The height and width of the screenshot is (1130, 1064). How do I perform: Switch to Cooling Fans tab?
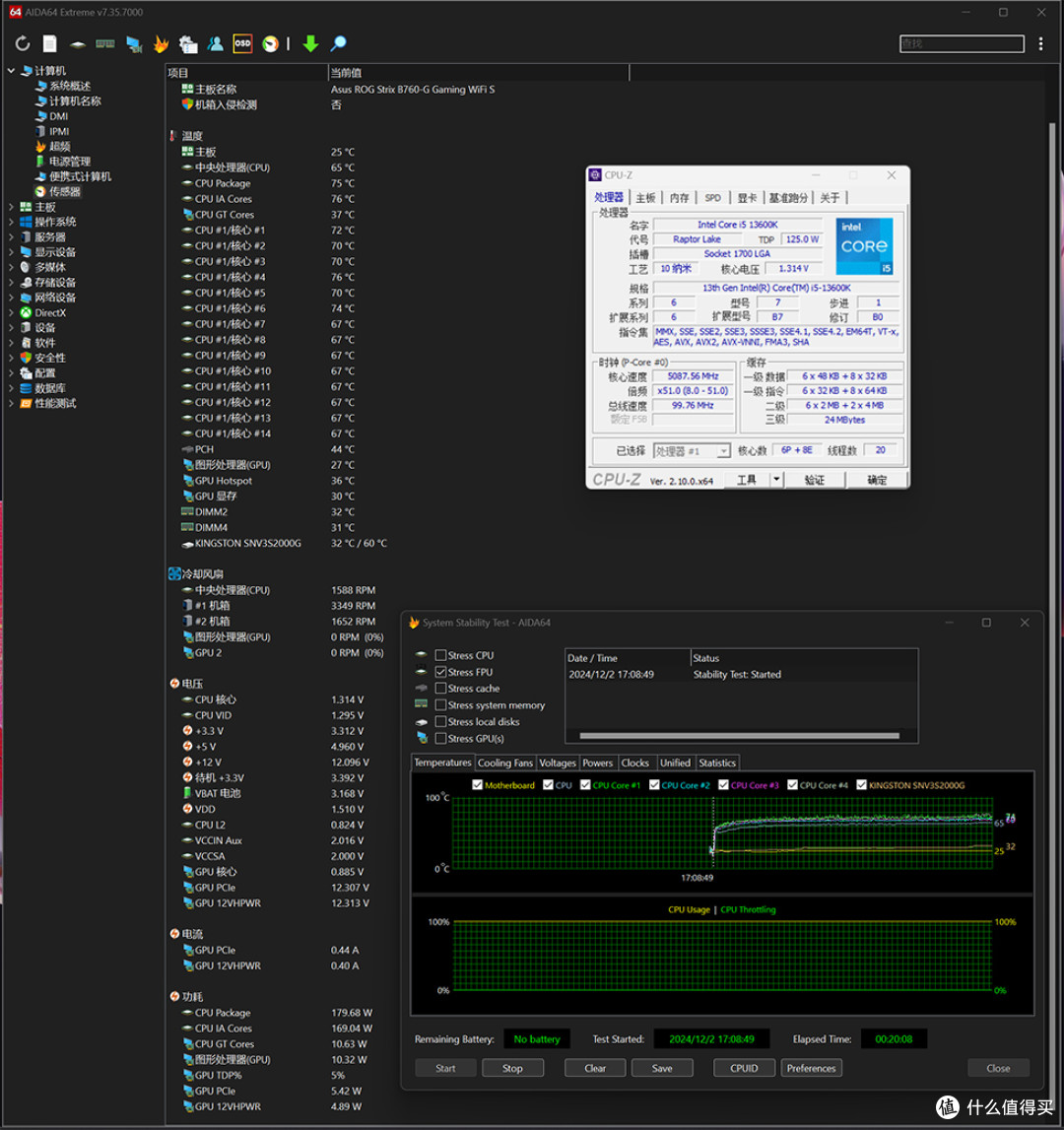(x=504, y=763)
